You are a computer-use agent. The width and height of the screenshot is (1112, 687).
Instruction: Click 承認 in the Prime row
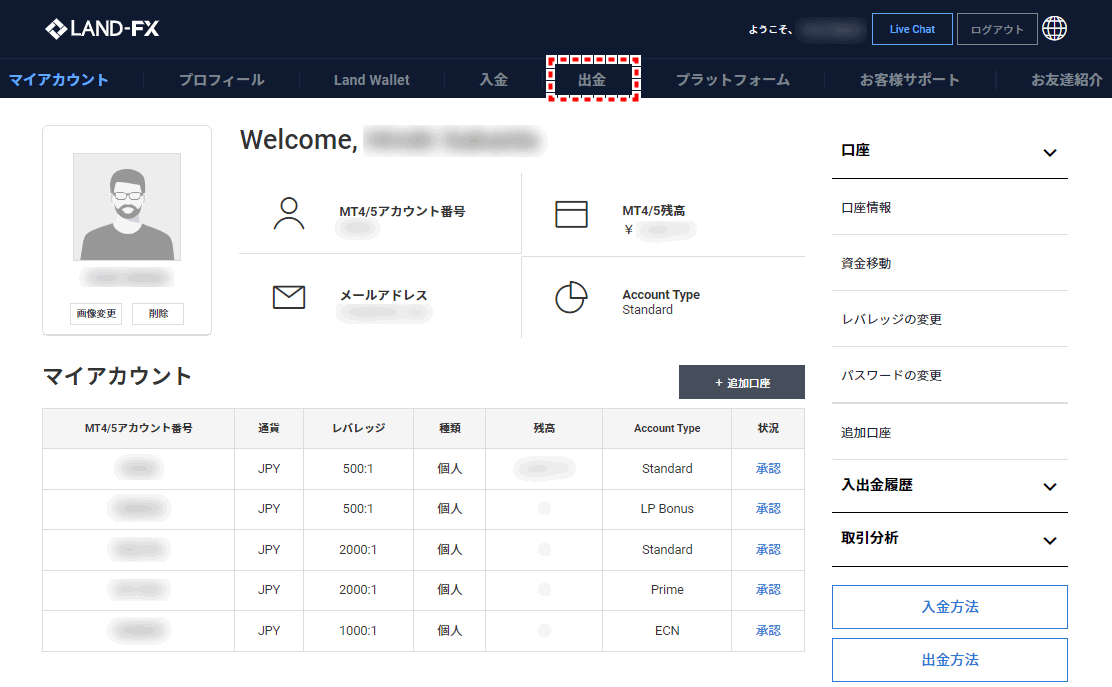click(768, 589)
